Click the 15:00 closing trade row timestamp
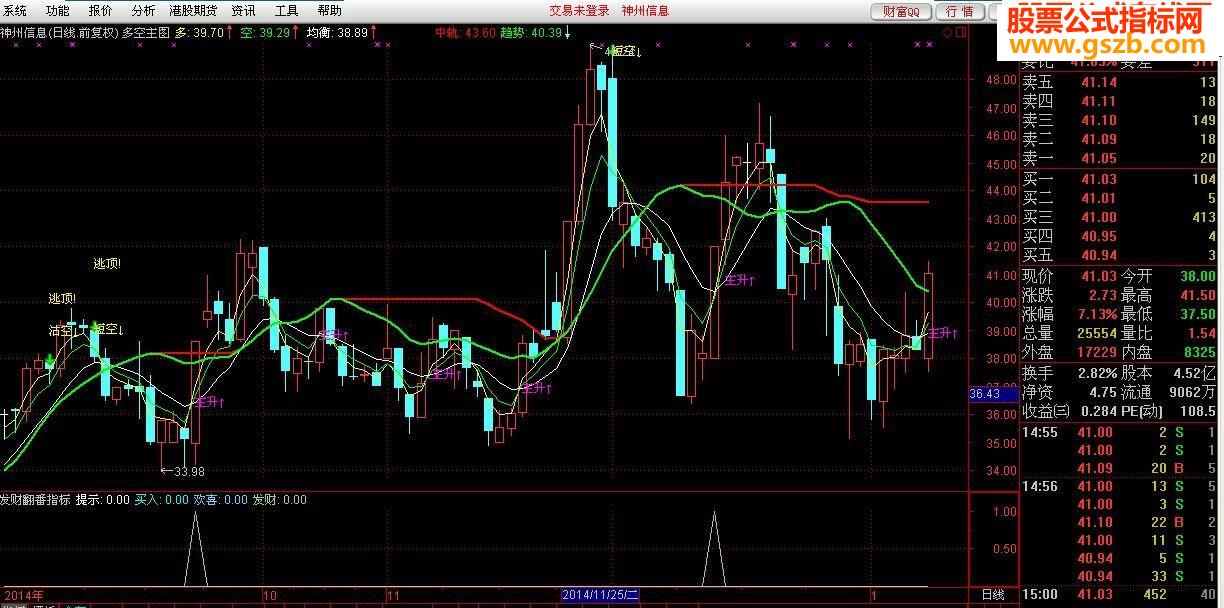This screenshot has height=608, width=1224. [1038, 594]
